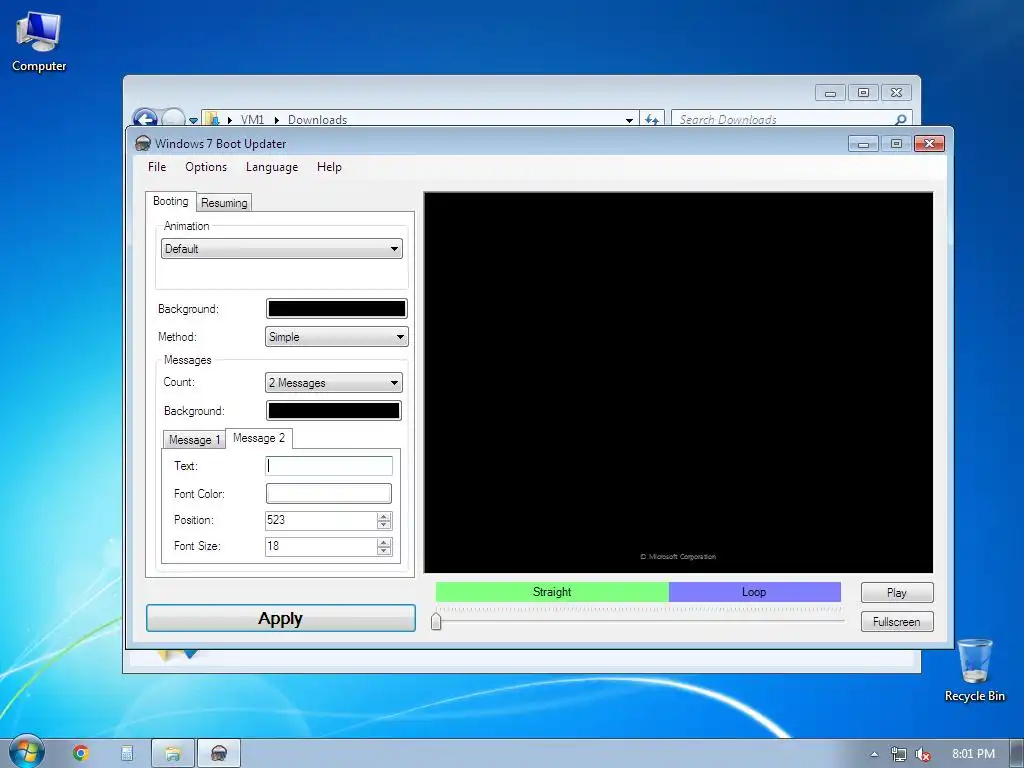The width and height of the screenshot is (1024, 768).
Task: Decrease Position with the down arrow
Action: coord(384,525)
